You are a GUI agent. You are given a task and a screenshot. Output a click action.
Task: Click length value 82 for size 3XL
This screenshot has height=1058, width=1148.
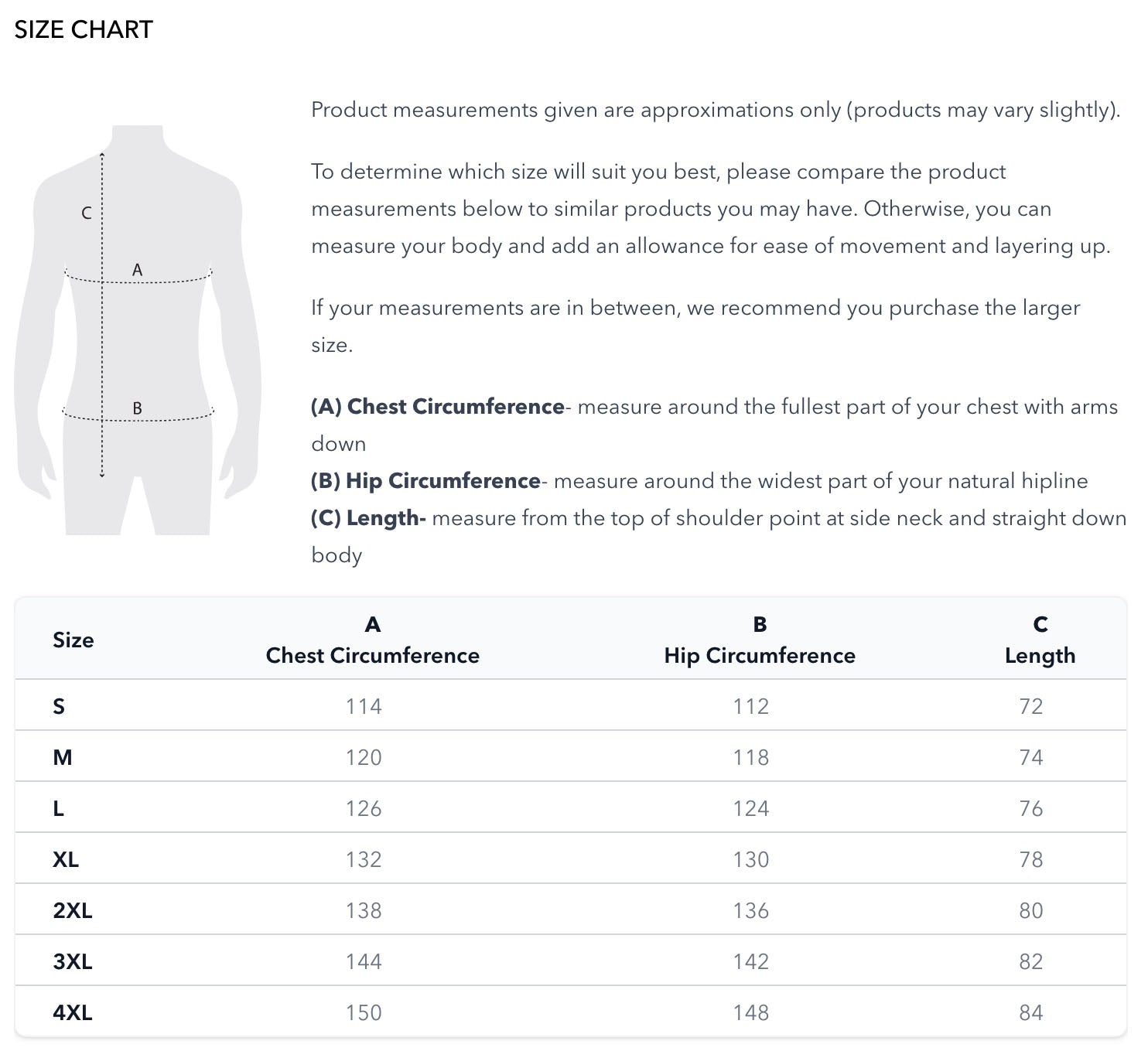click(1031, 961)
